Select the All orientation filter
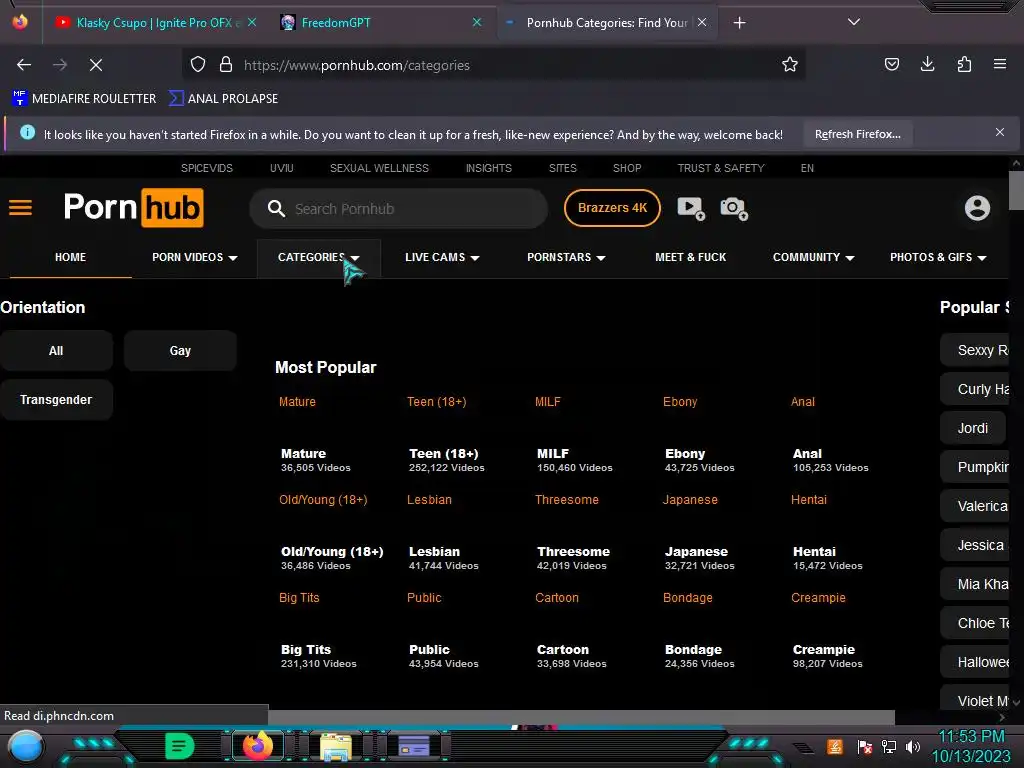This screenshot has height=768, width=1024. point(56,351)
